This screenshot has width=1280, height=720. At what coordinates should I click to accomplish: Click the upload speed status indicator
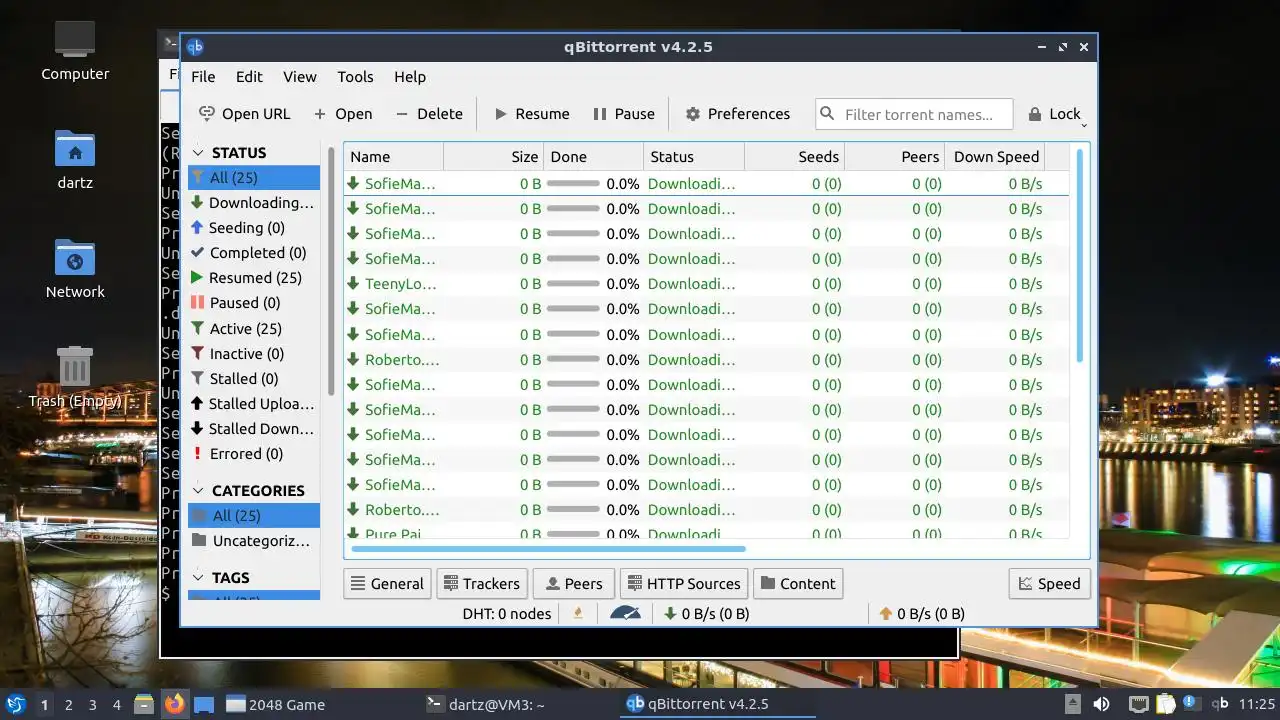coord(921,614)
